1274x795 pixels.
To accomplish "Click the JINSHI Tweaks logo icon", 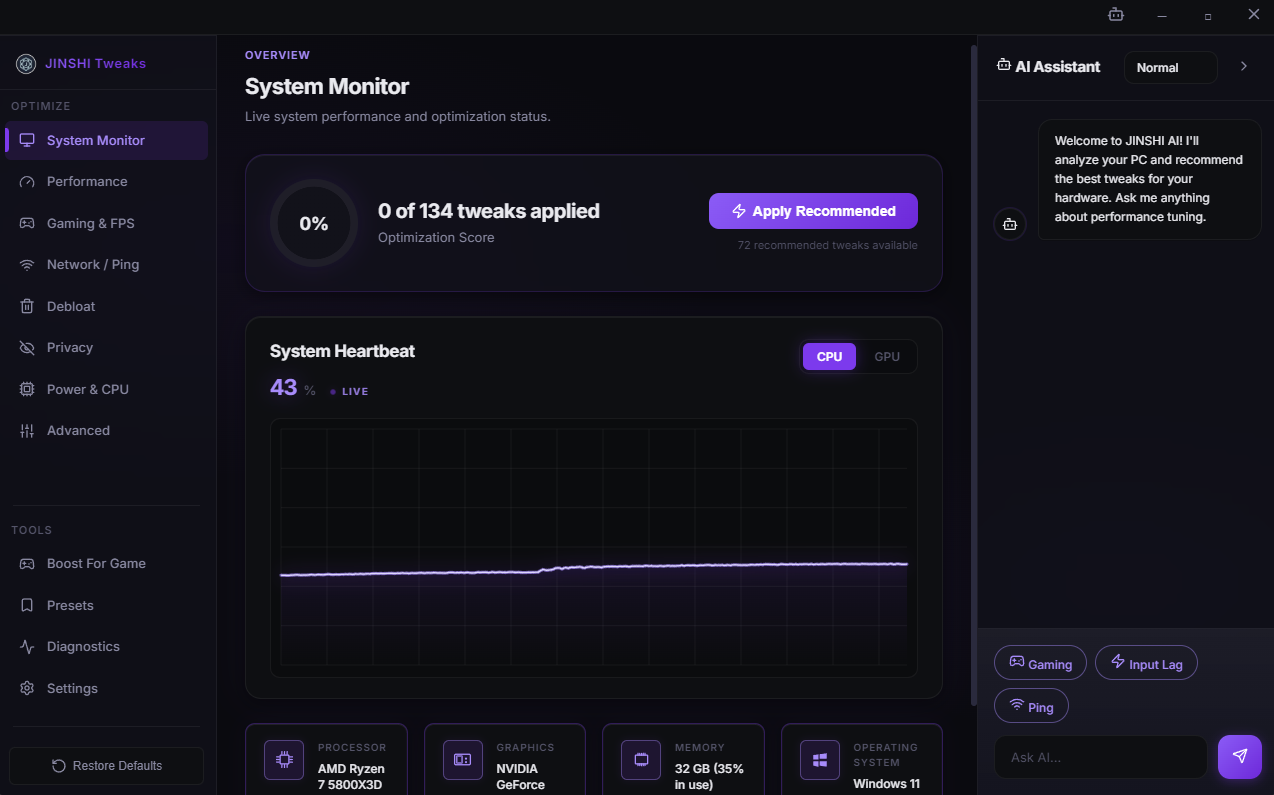I will (26, 63).
